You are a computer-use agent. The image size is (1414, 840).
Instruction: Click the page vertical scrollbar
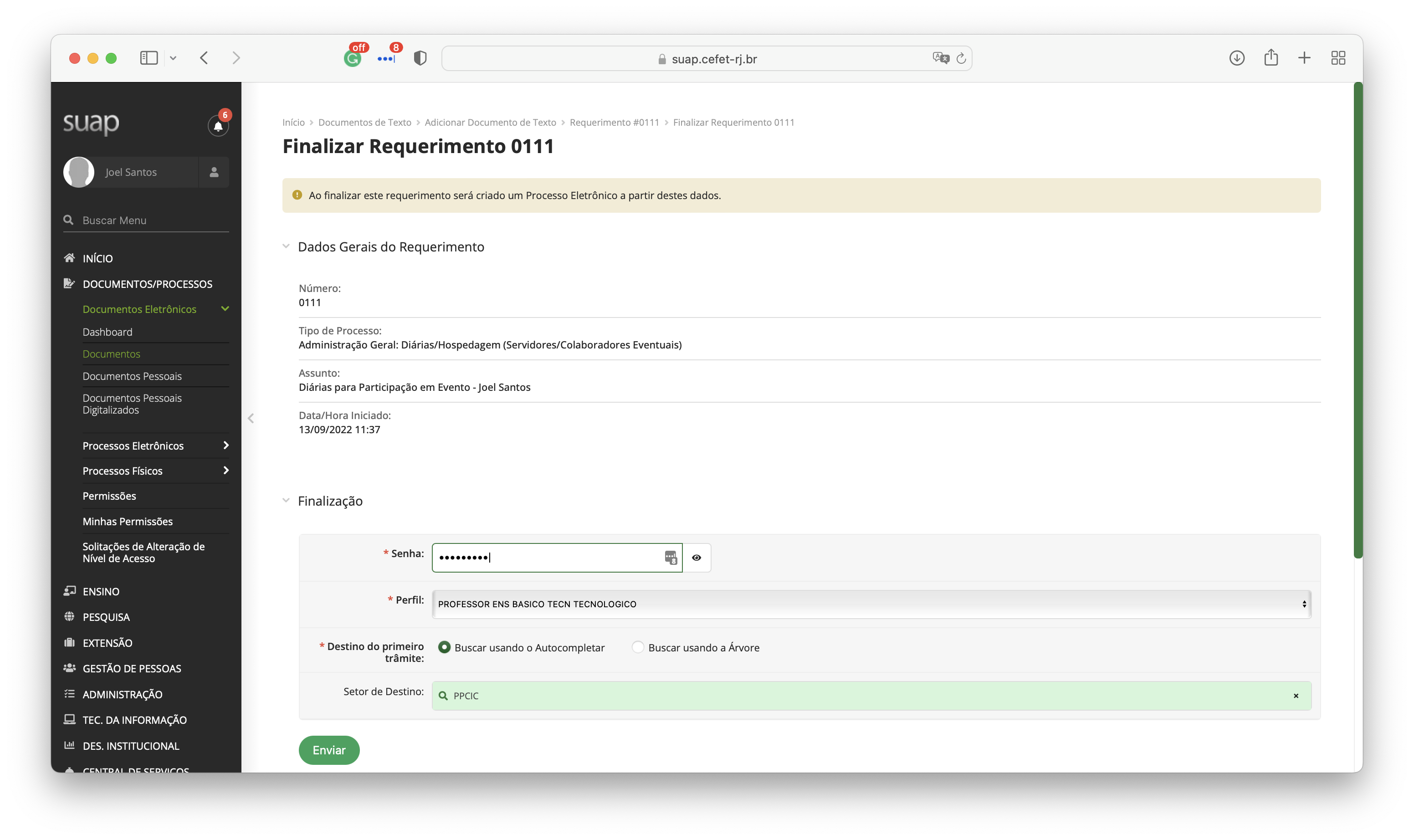(x=1358, y=320)
